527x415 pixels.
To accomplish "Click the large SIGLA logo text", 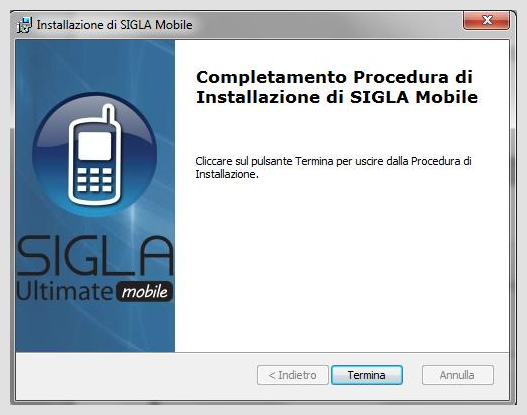I will tap(95, 255).
